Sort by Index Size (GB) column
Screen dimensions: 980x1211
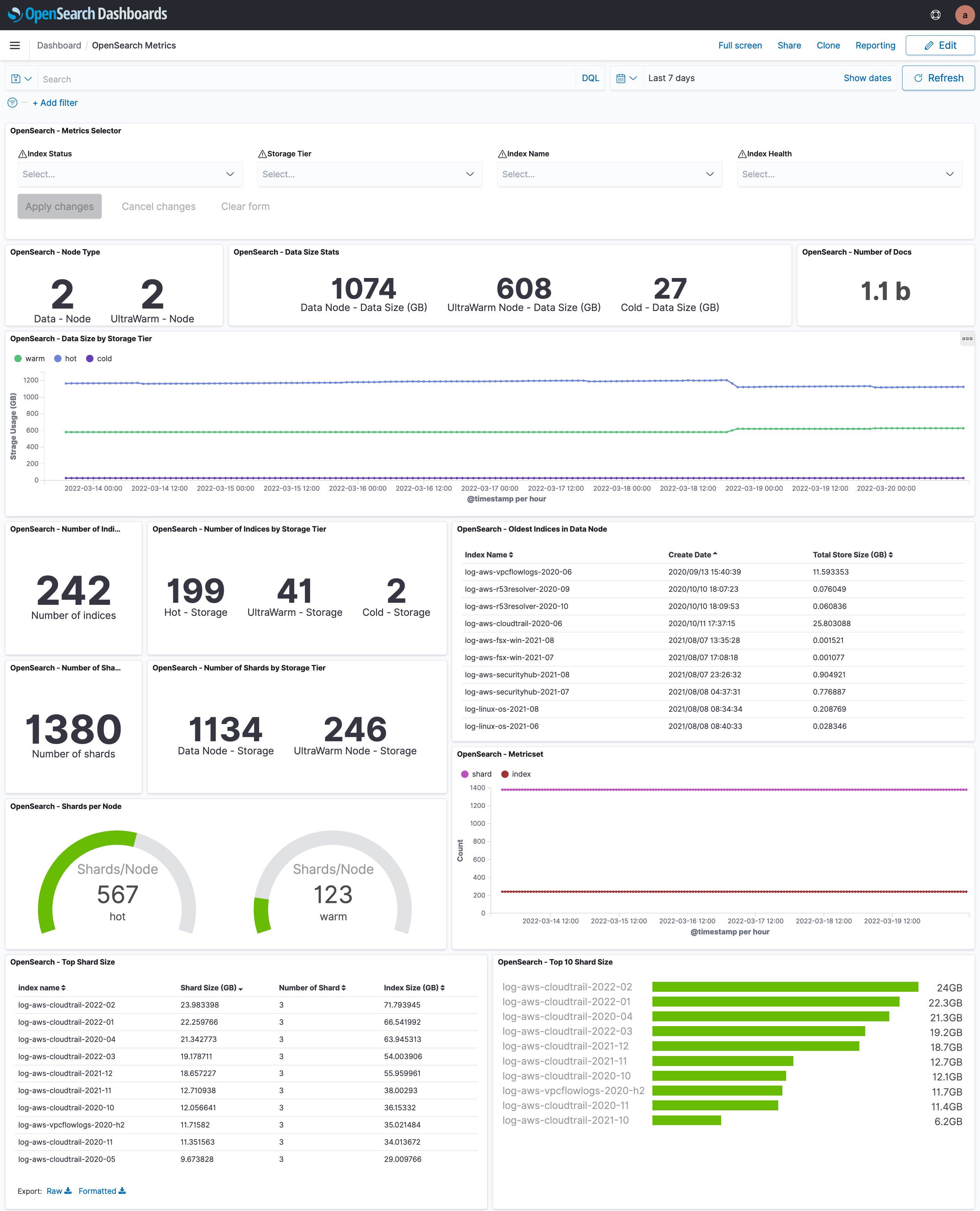[414, 988]
